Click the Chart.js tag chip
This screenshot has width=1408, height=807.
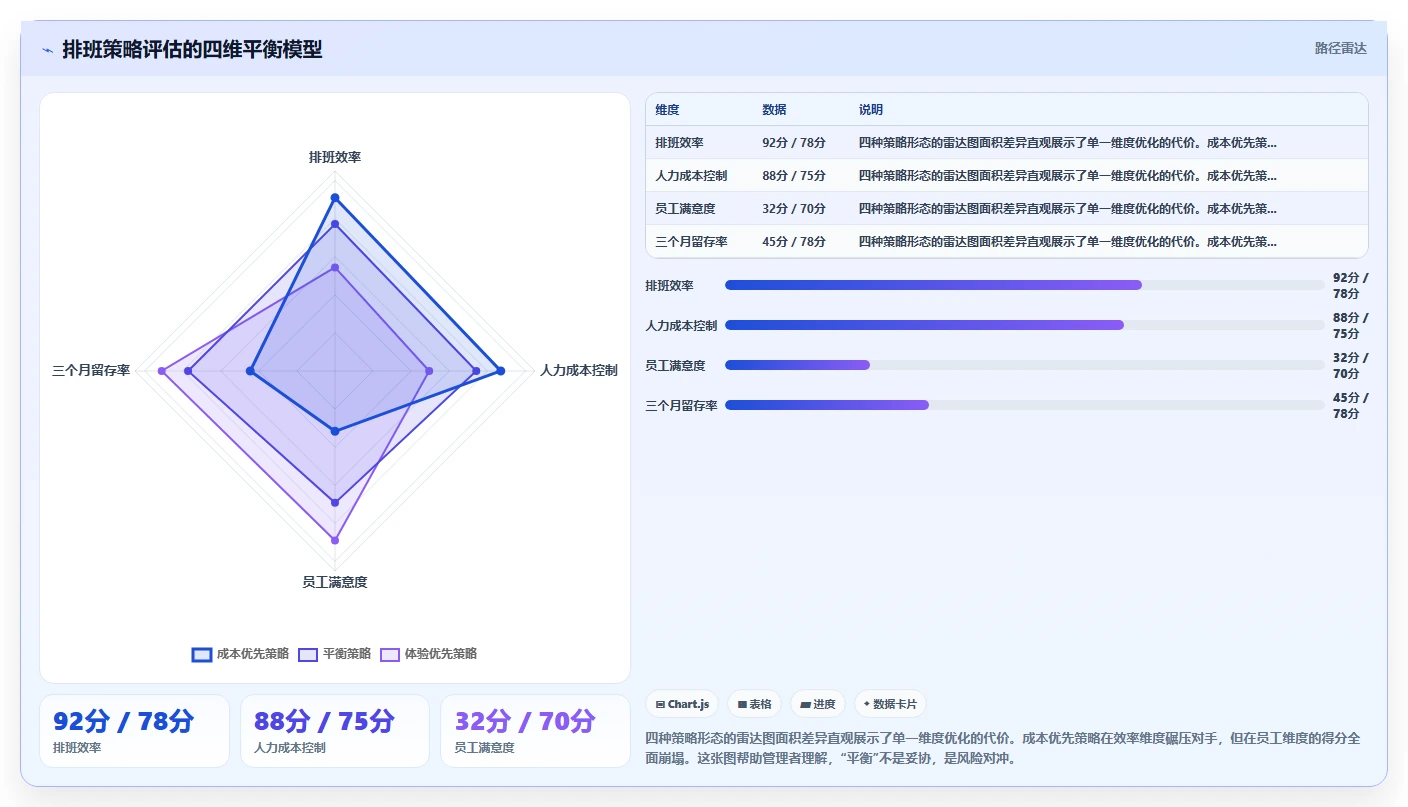click(682, 704)
